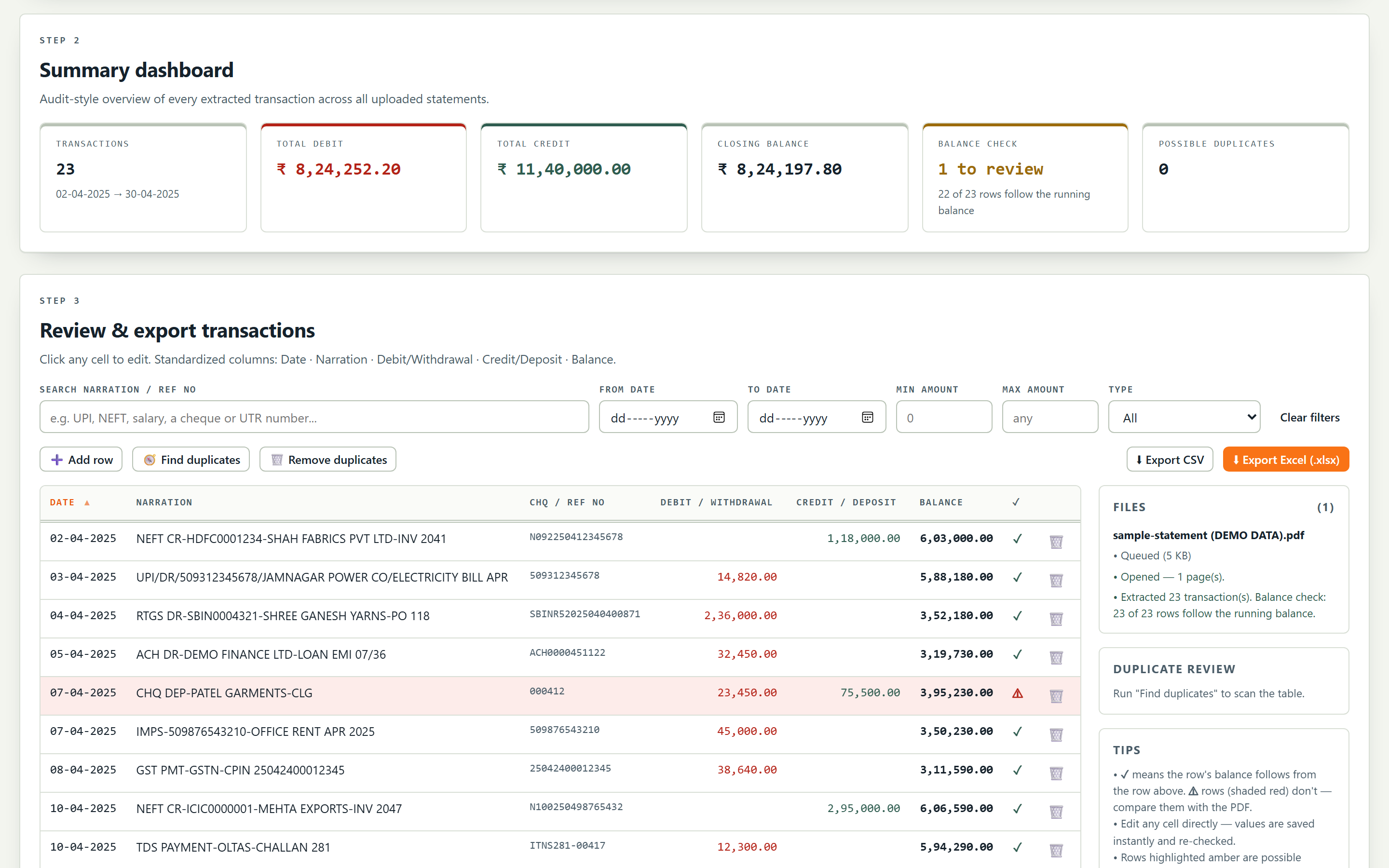Screen dimensions: 1389x868
Task: Click the Chq / Ref No column header
Action: click(x=567, y=502)
